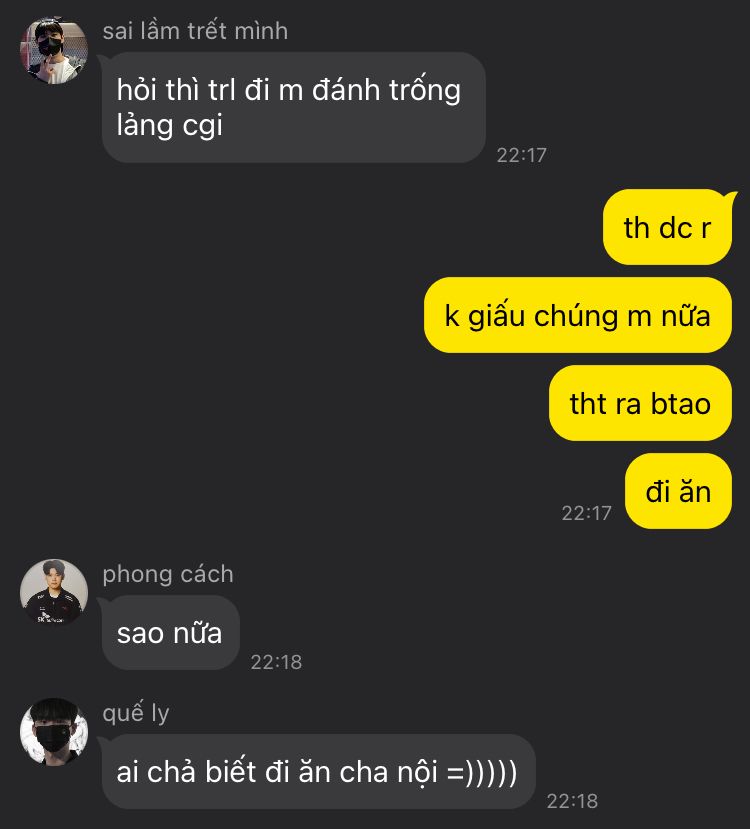Open the avatar of sai lầm trết mình
The image size is (750, 829).
pos(53,50)
